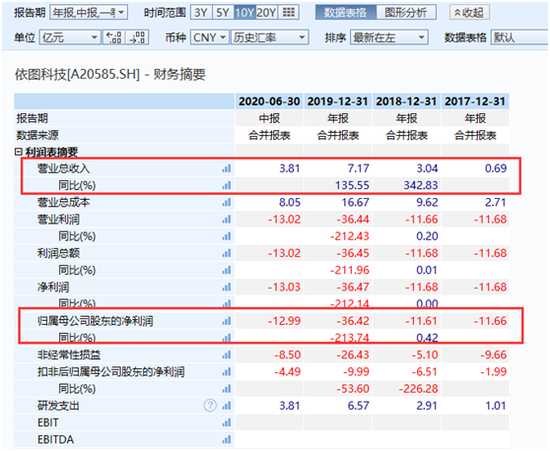Open chart icon for 净利润 row

tap(227, 287)
